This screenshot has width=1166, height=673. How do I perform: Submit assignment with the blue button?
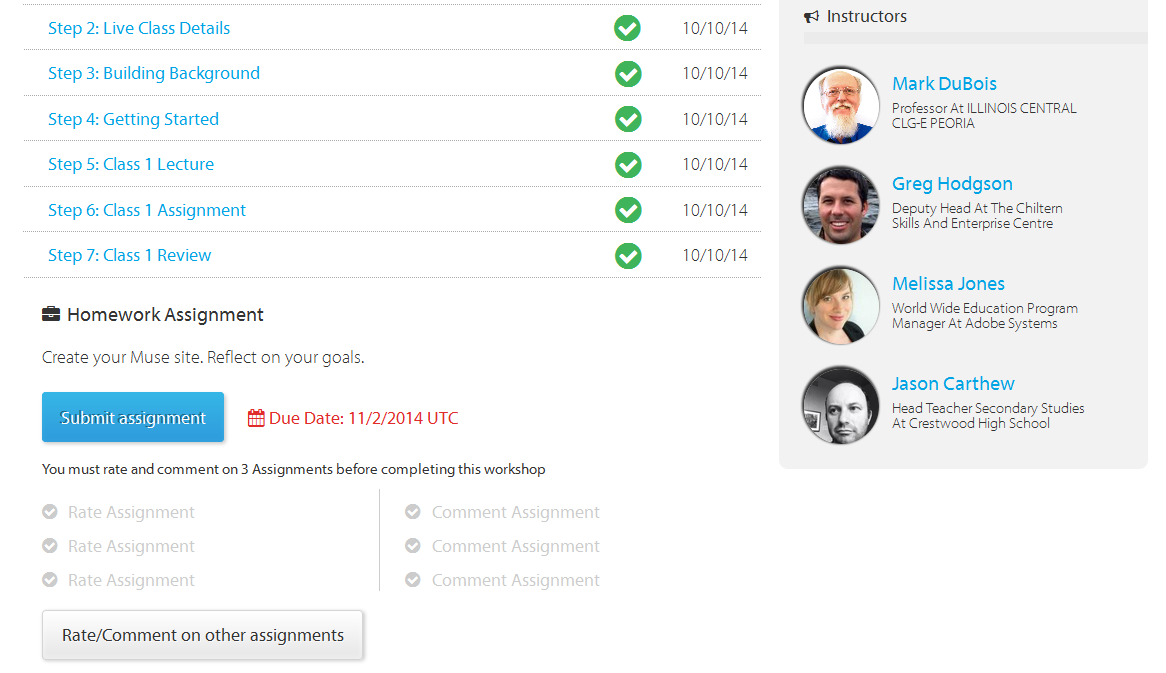tap(133, 417)
